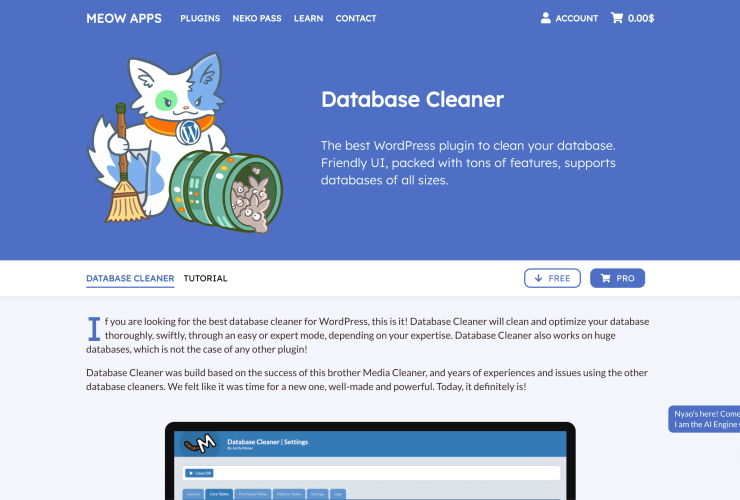Open the Neko Pass menu item

click(x=257, y=18)
